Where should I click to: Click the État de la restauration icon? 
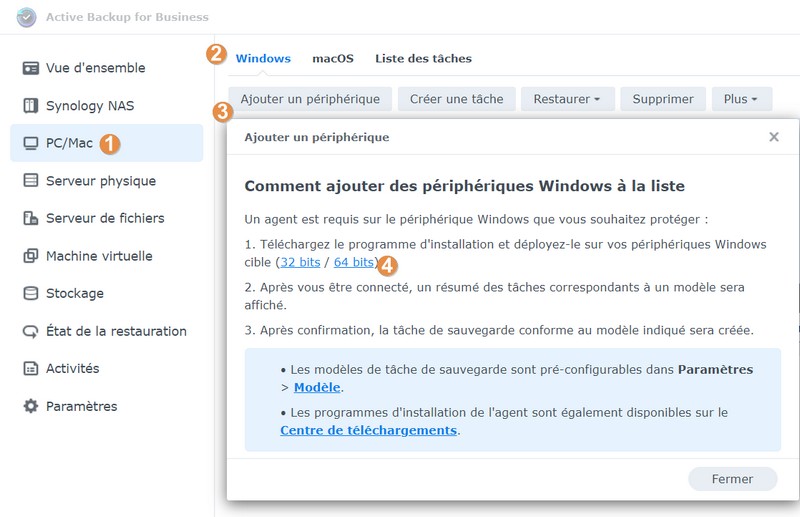[30, 331]
